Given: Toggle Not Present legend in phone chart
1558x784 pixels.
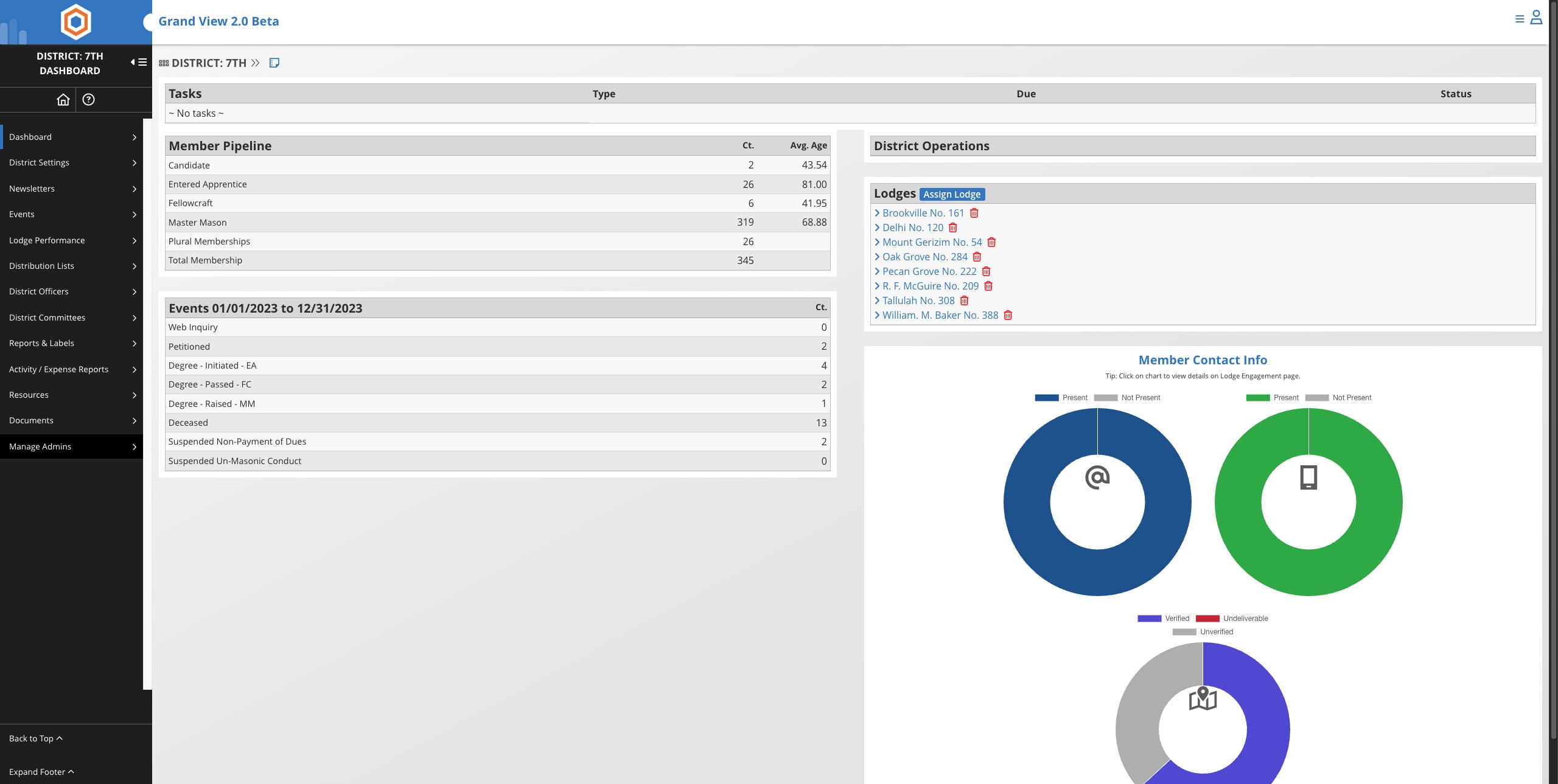Looking at the screenshot, I should point(1338,398).
